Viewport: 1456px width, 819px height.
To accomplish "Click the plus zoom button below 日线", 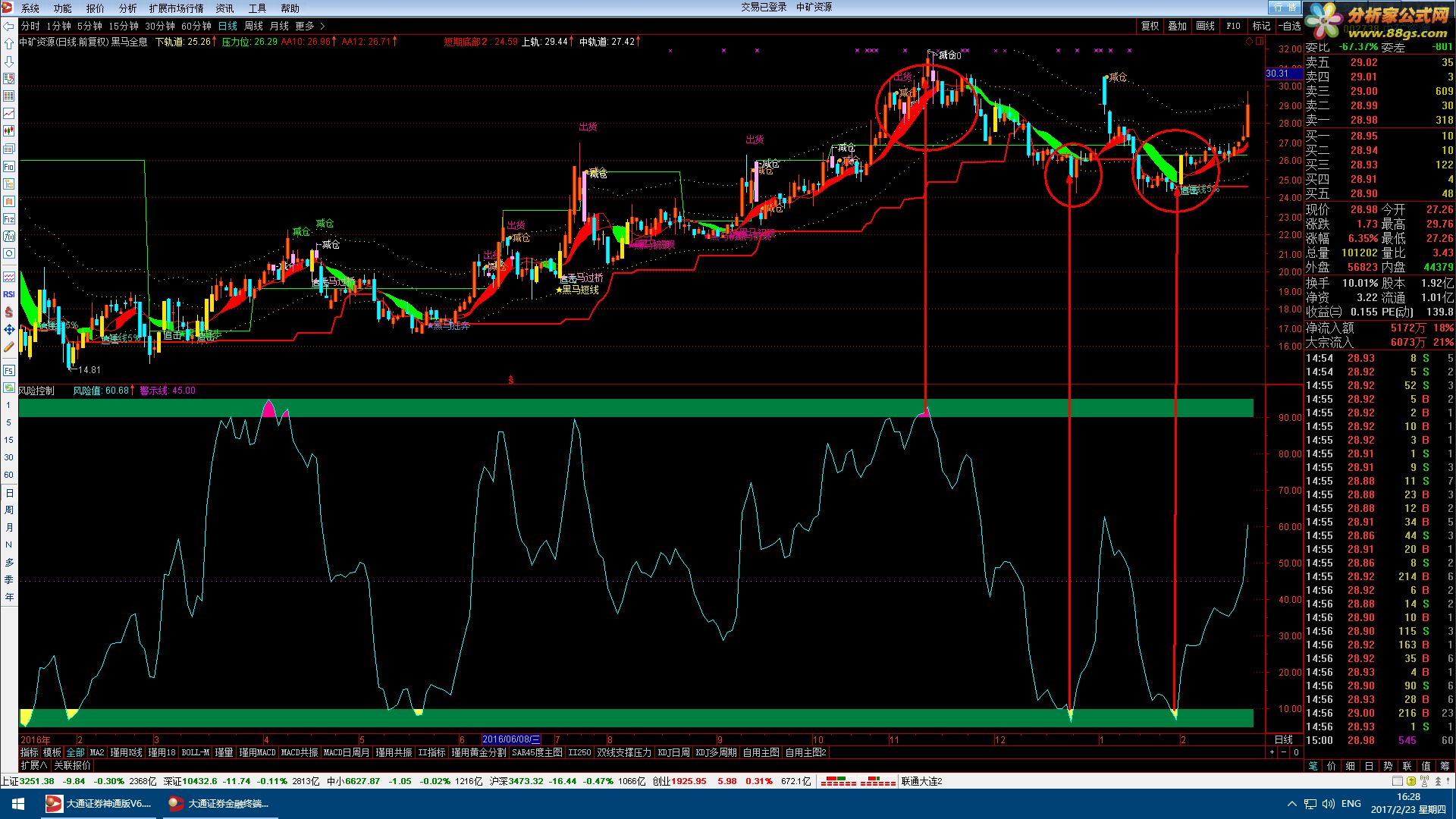I will [x=1272, y=752].
